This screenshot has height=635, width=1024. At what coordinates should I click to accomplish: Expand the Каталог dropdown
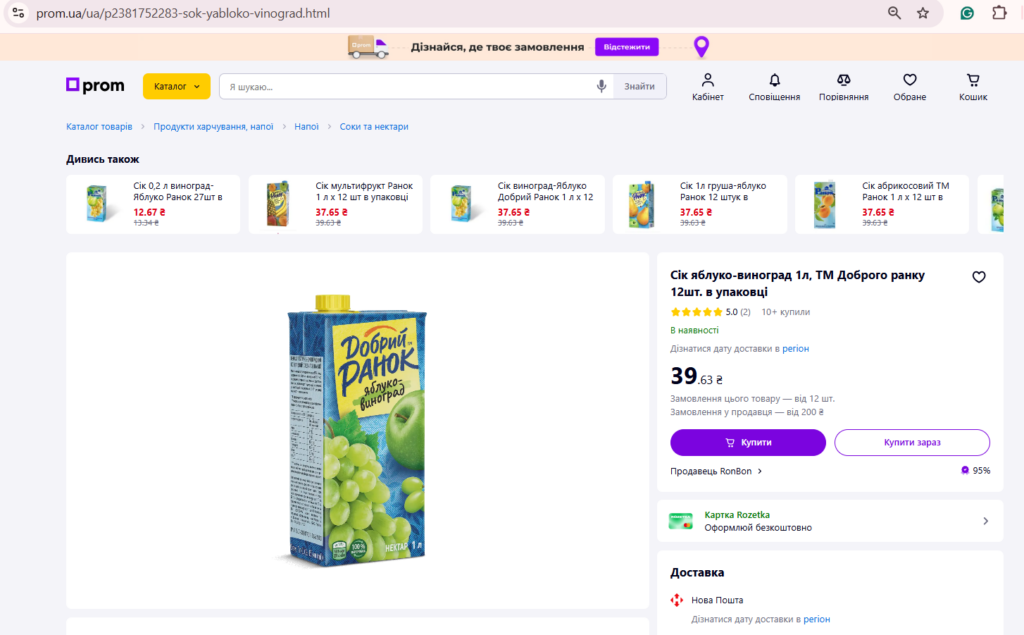(x=176, y=86)
